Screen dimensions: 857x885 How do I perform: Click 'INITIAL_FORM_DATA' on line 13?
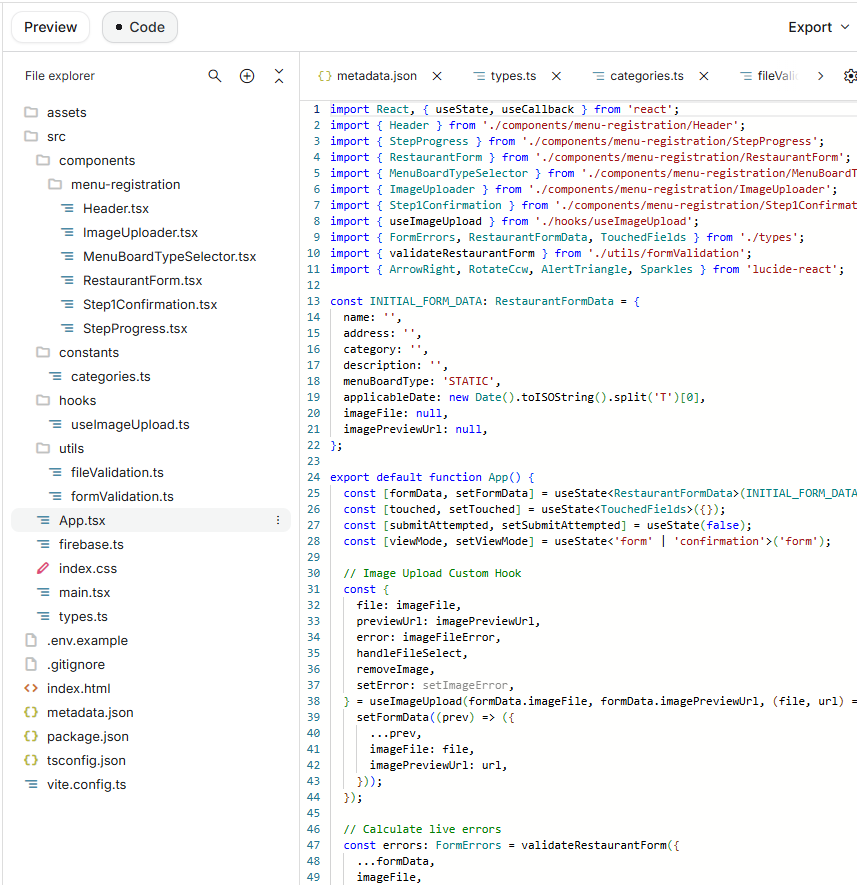(x=425, y=301)
